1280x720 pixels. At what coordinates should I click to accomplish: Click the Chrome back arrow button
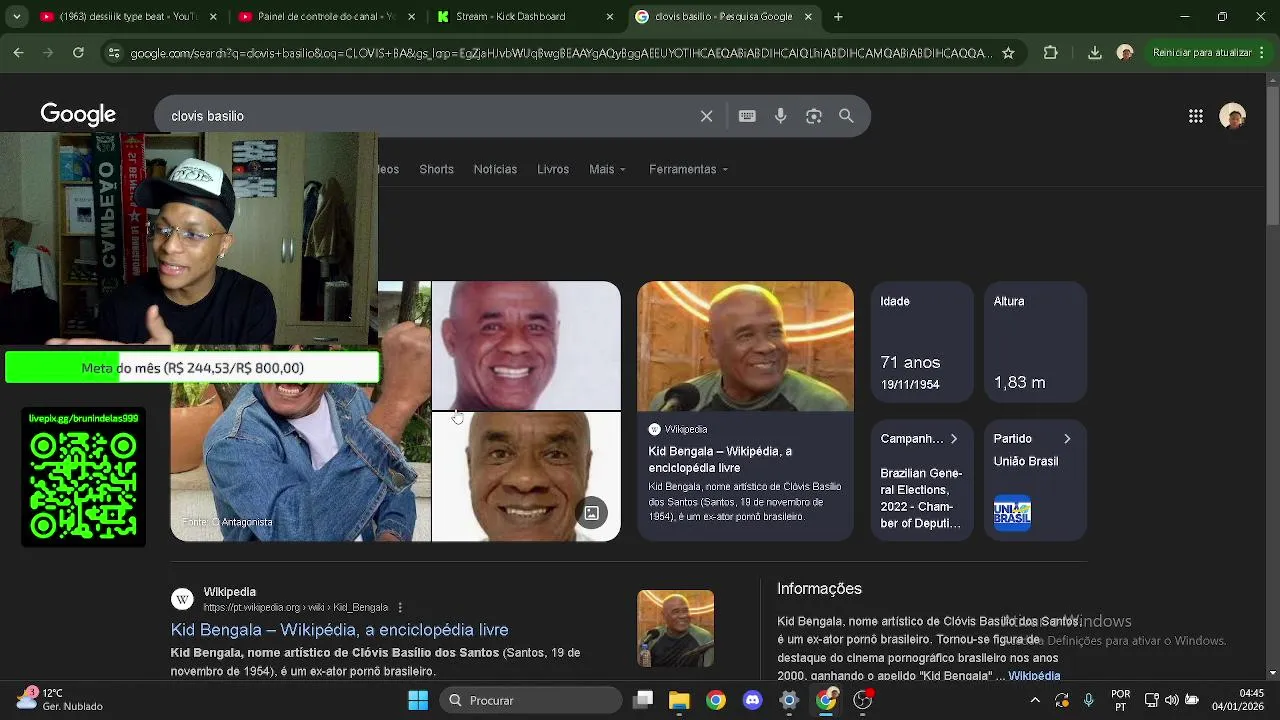18,53
